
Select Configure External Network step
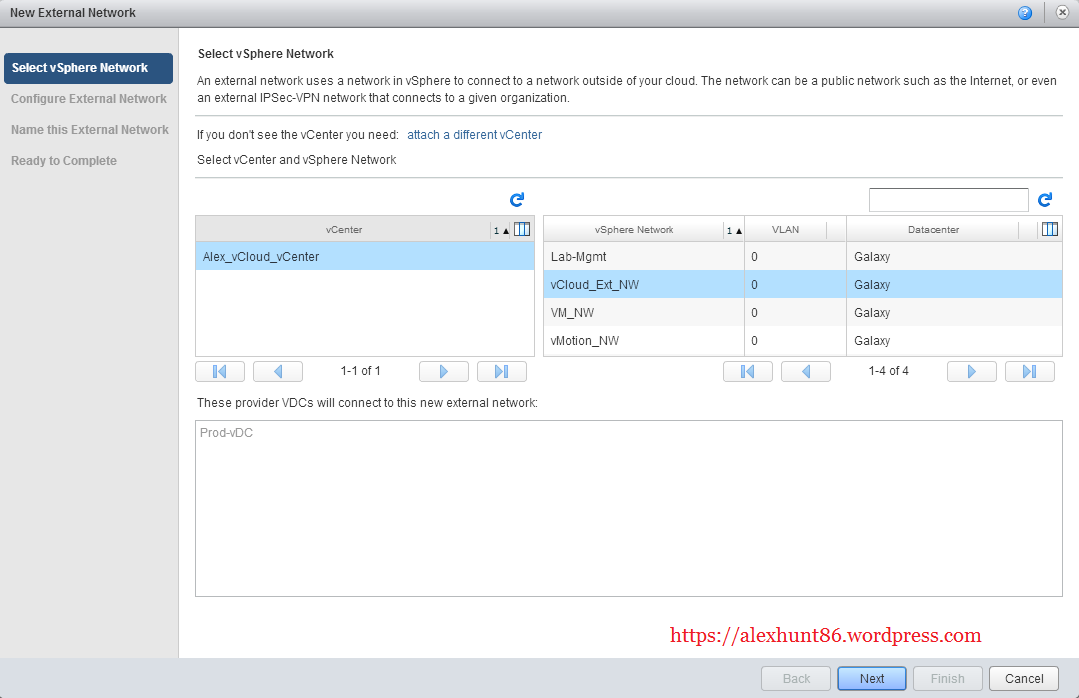coord(89,99)
